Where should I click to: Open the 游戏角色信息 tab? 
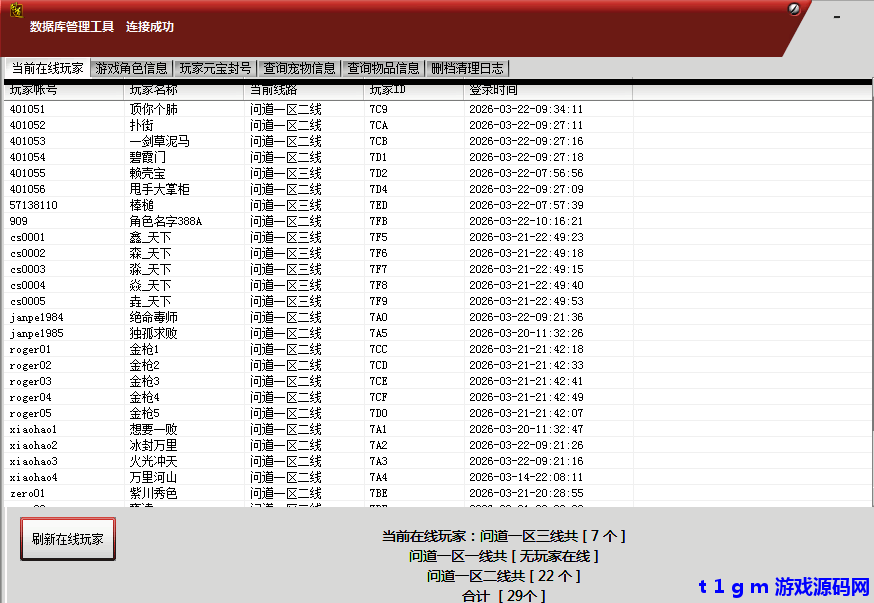tap(131, 69)
